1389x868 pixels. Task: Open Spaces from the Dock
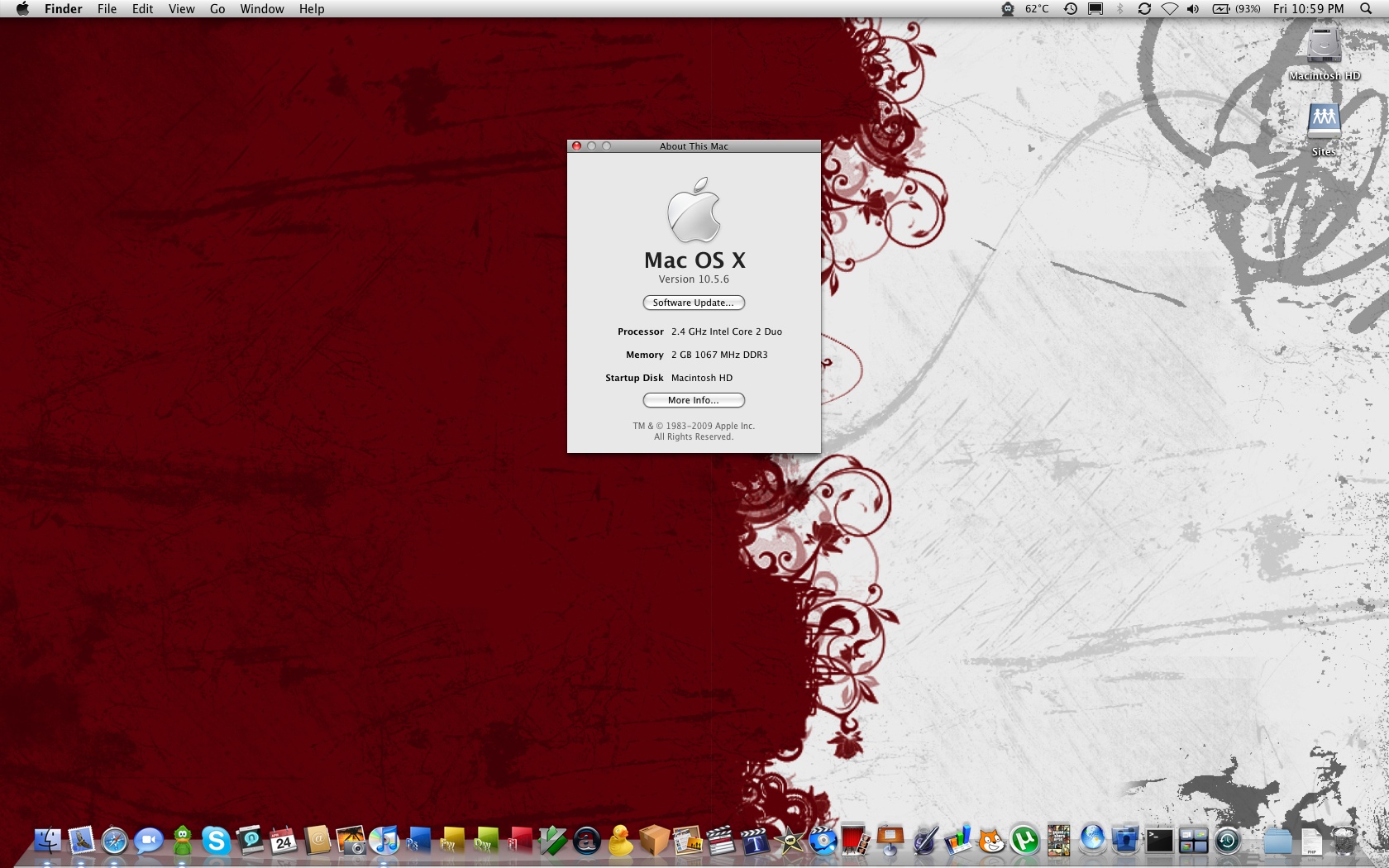1194,841
